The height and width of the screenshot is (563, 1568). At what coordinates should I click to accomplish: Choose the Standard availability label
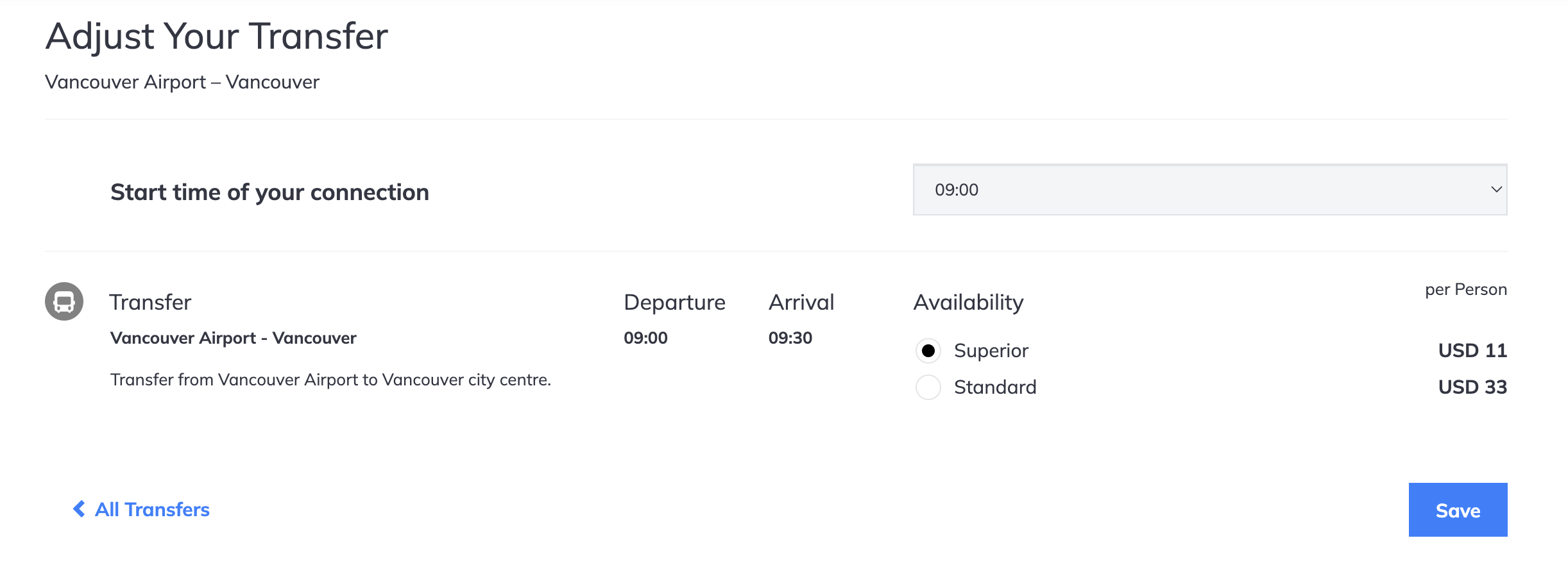(995, 387)
